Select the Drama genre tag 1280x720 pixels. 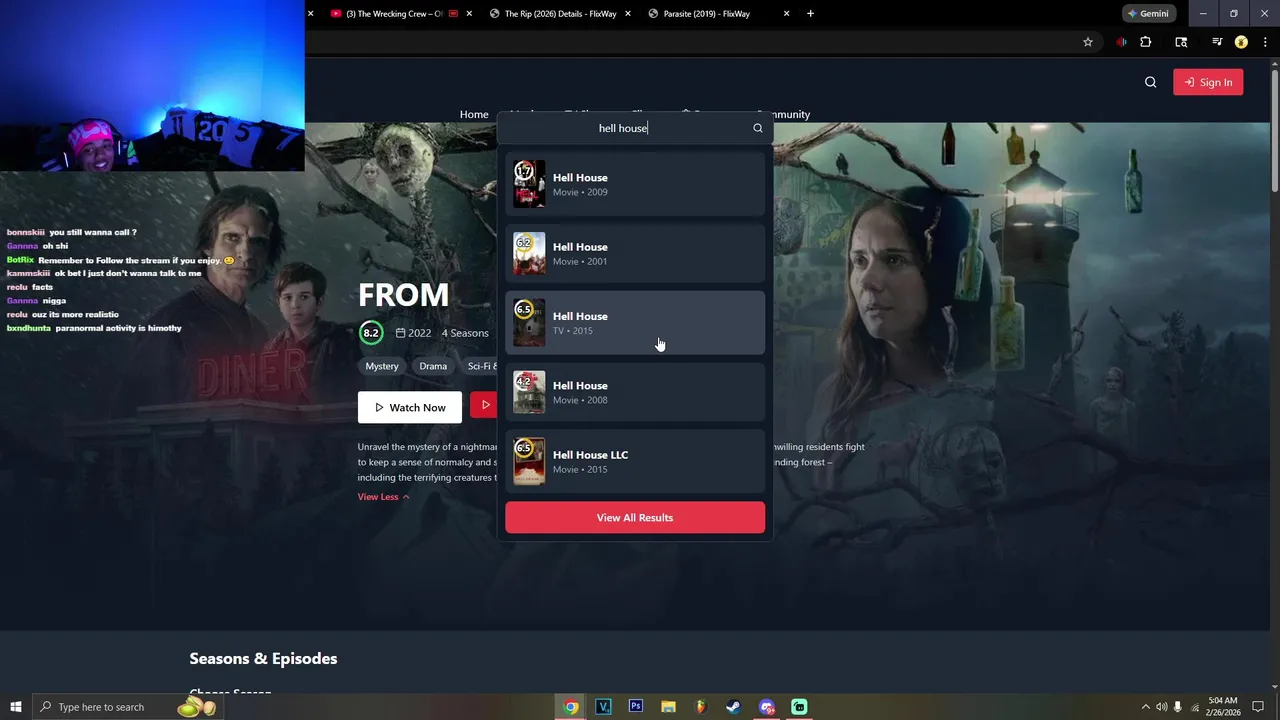(x=433, y=366)
